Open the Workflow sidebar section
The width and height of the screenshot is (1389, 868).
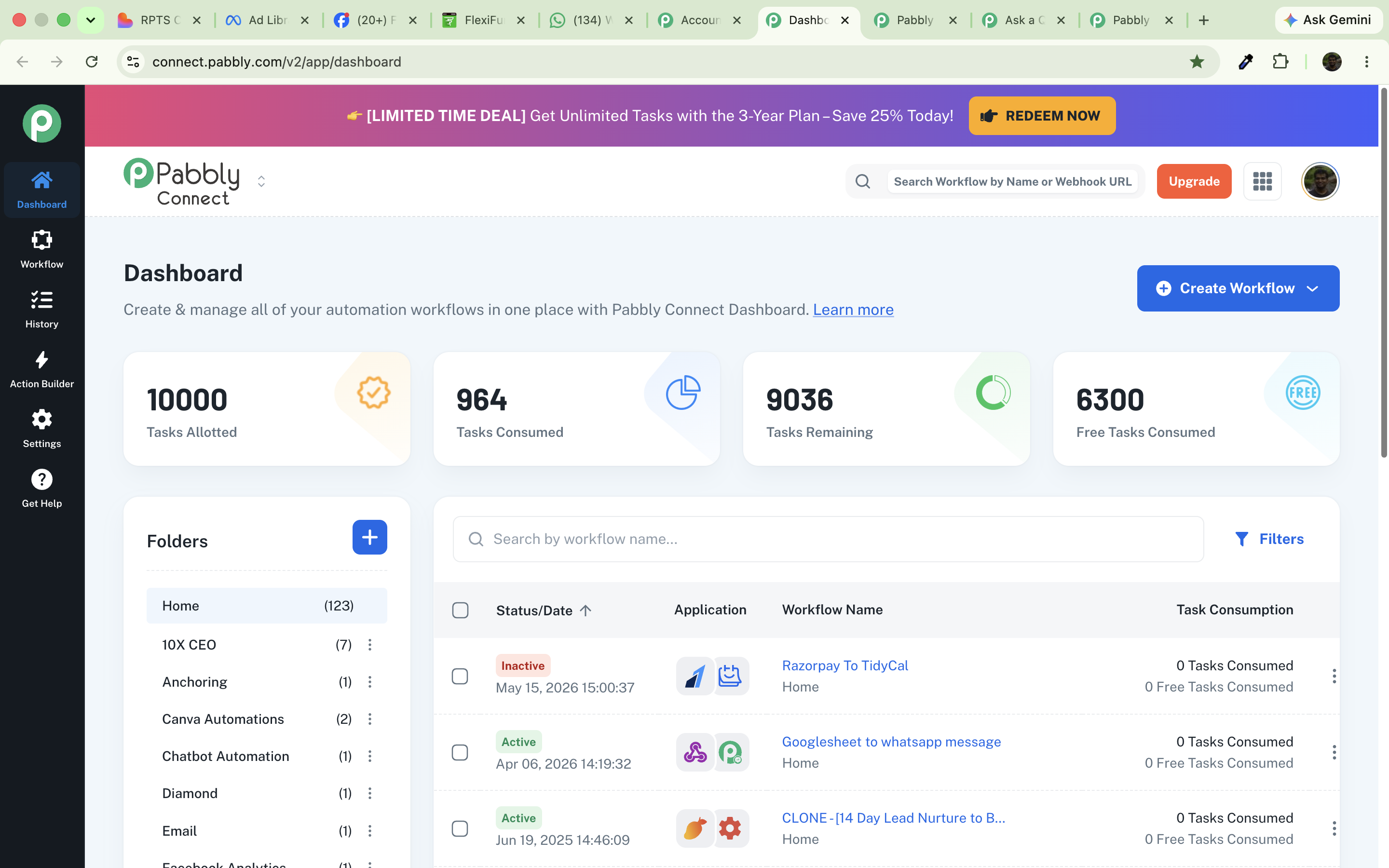click(42, 249)
